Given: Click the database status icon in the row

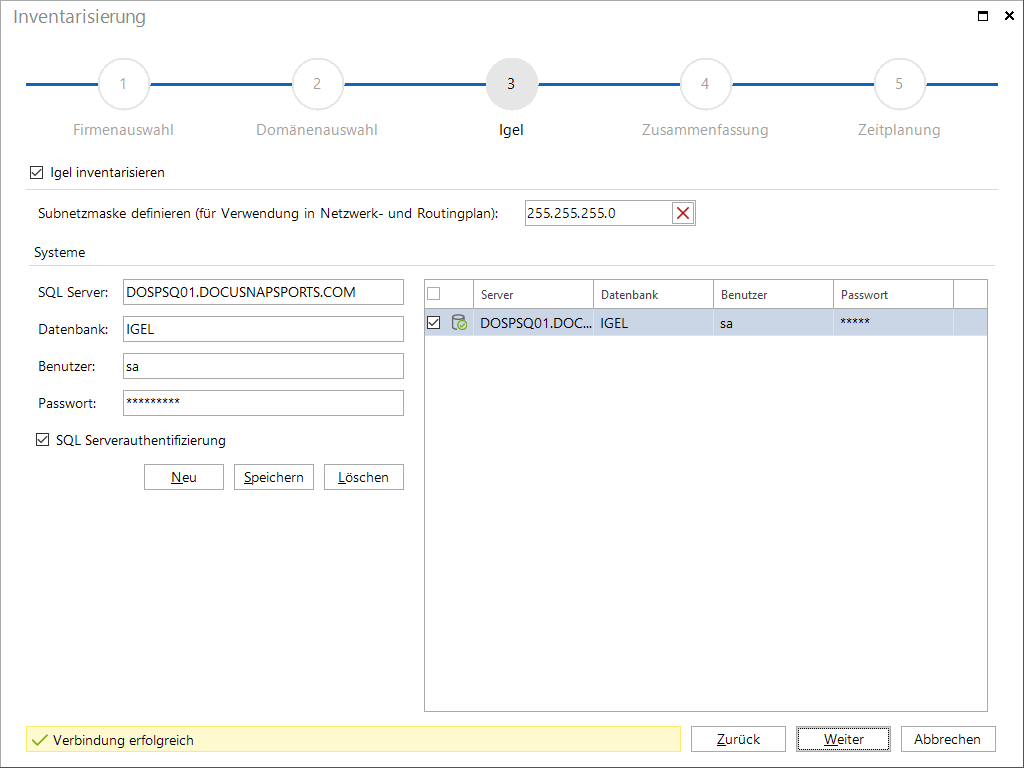Looking at the screenshot, I should (x=459, y=323).
